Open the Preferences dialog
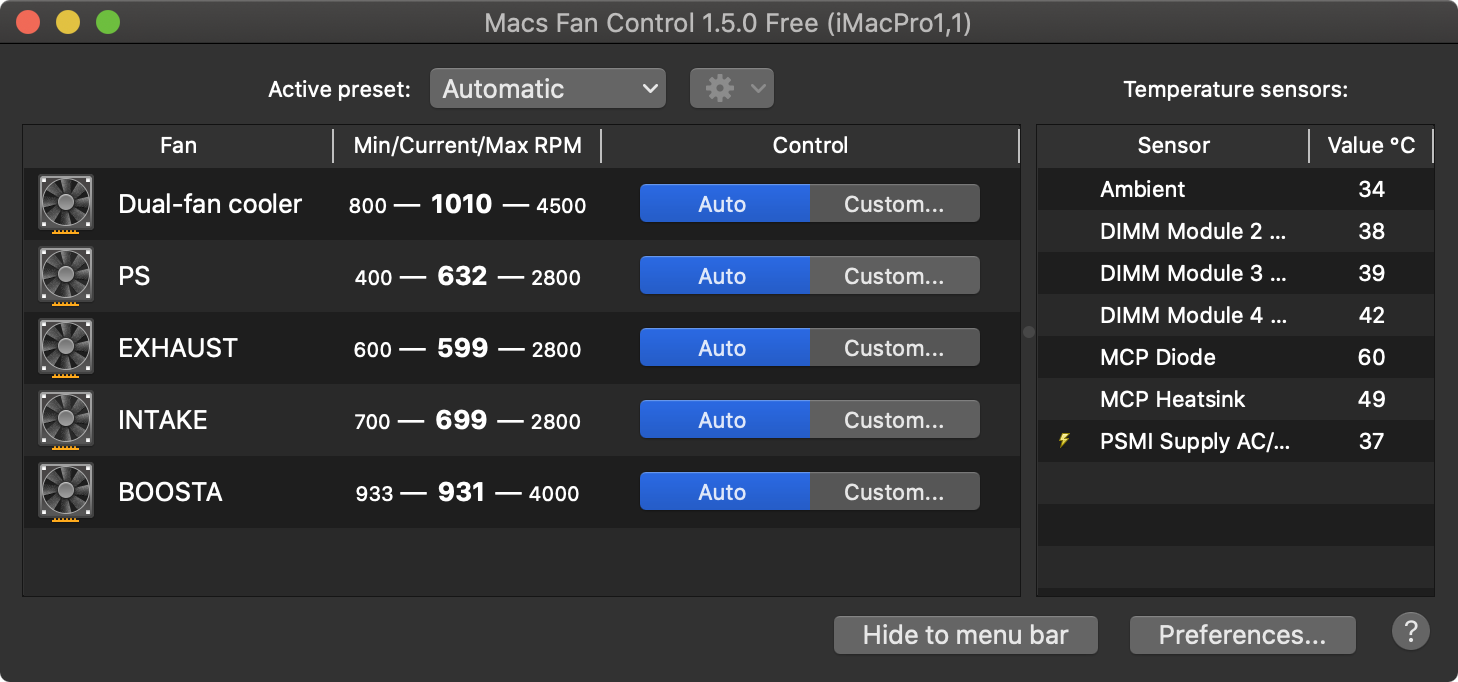Image resolution: width=1458 pixels, height=682 pixels. (x=1242, y=635)
